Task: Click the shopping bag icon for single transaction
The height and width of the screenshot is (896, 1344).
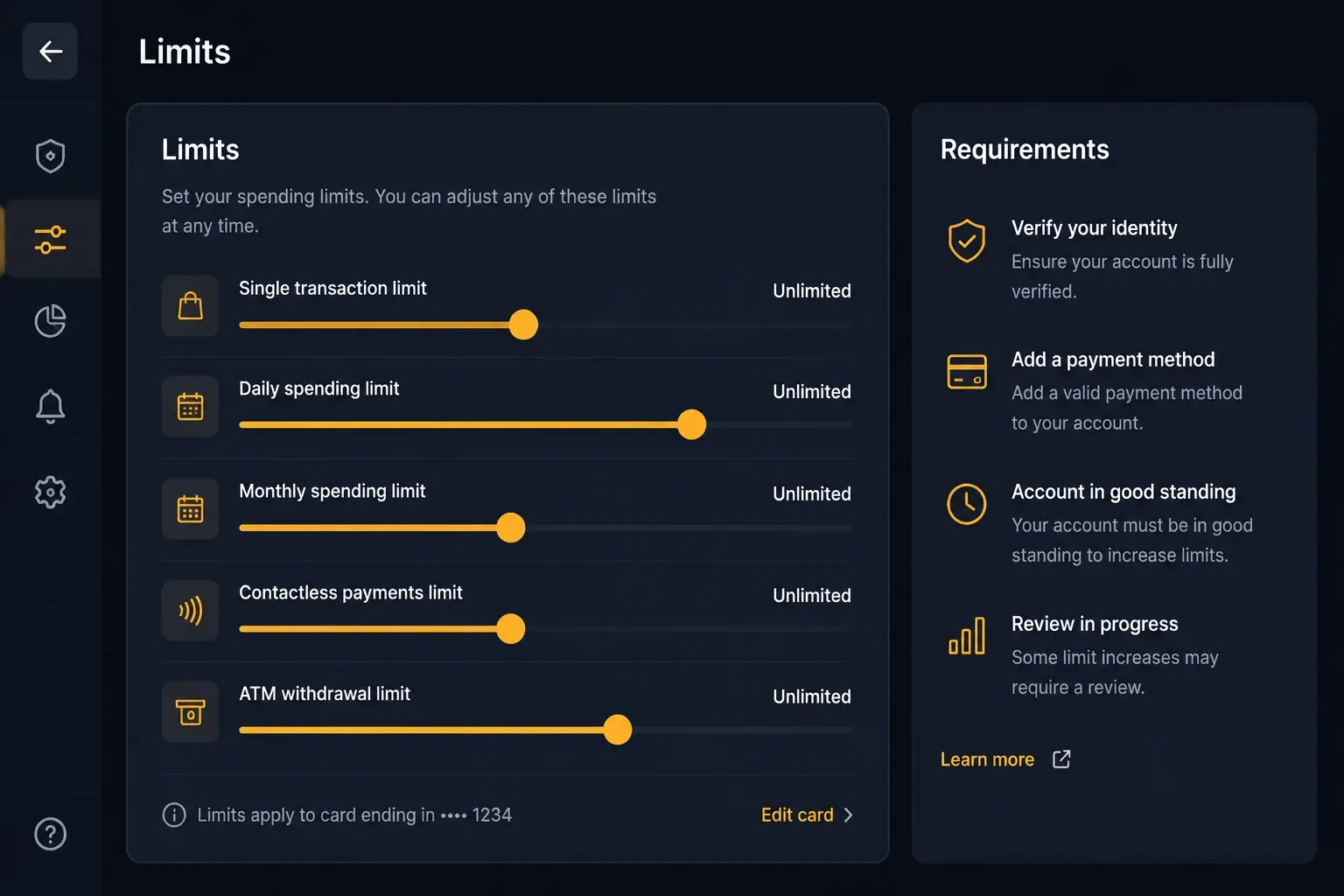Action: [x=190, y=305]
